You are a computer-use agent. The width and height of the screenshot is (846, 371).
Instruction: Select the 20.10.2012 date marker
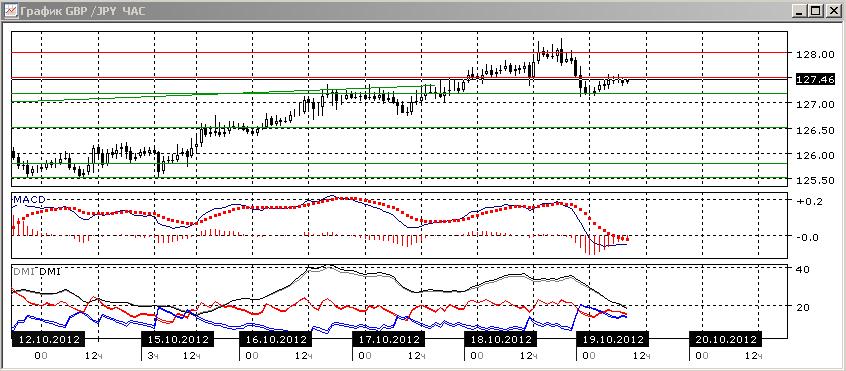coord(725,340)
